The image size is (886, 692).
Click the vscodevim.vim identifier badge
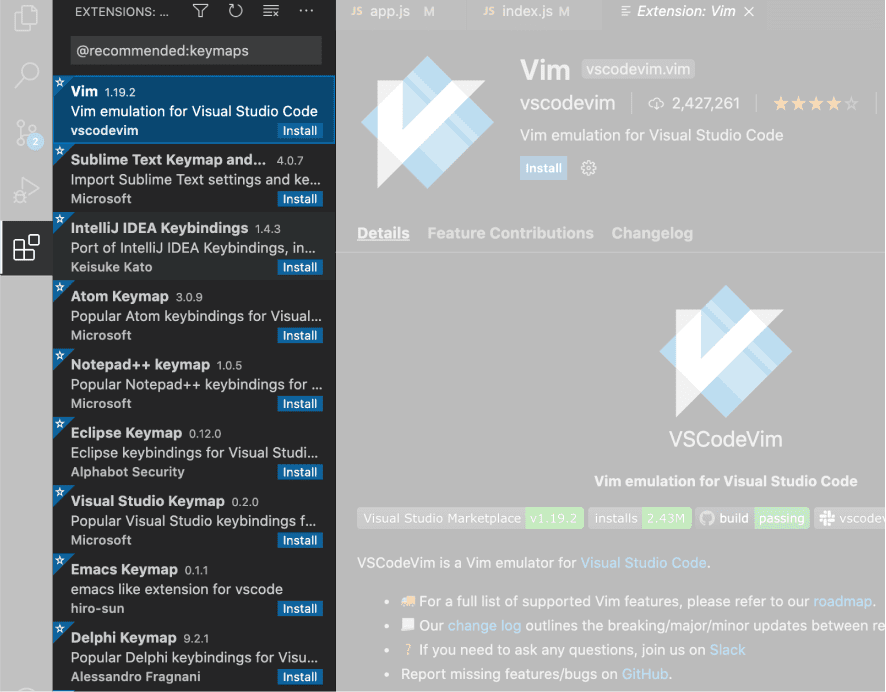[638, 69]
